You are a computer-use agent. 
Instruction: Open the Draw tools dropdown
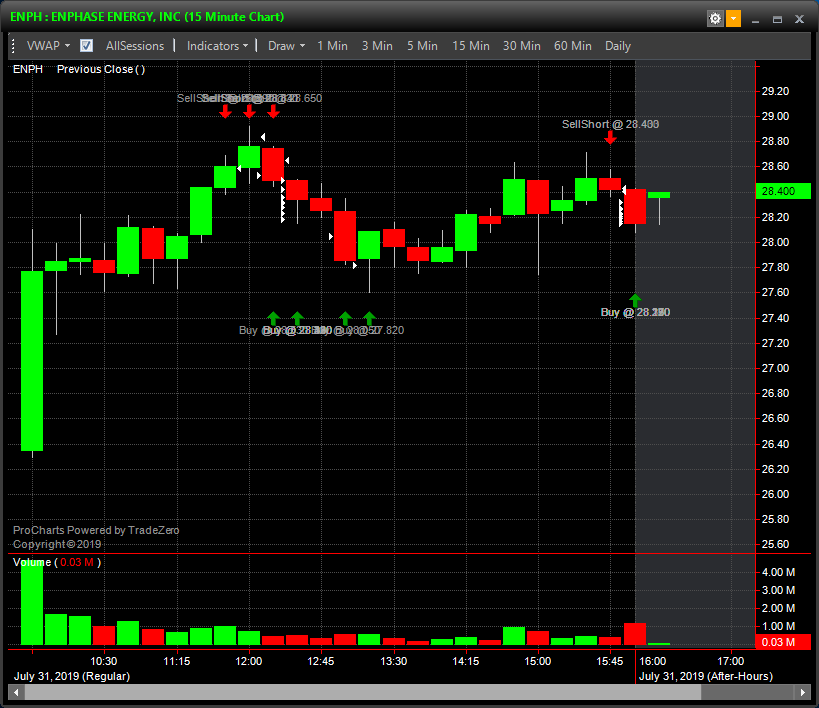tap(286, 46)
